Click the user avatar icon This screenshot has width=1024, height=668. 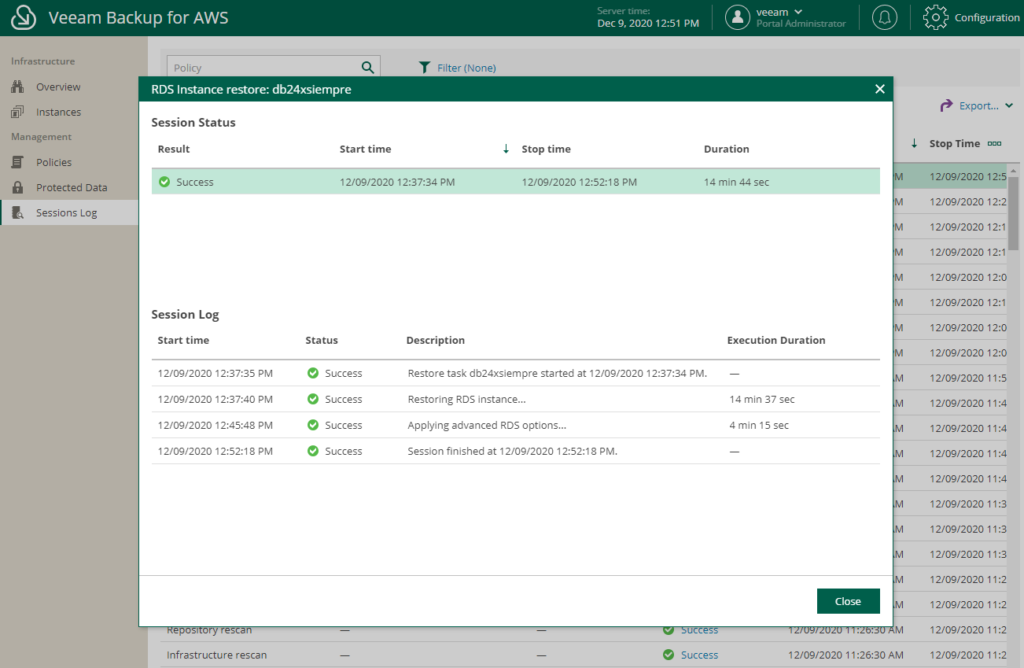coord(737,18)
